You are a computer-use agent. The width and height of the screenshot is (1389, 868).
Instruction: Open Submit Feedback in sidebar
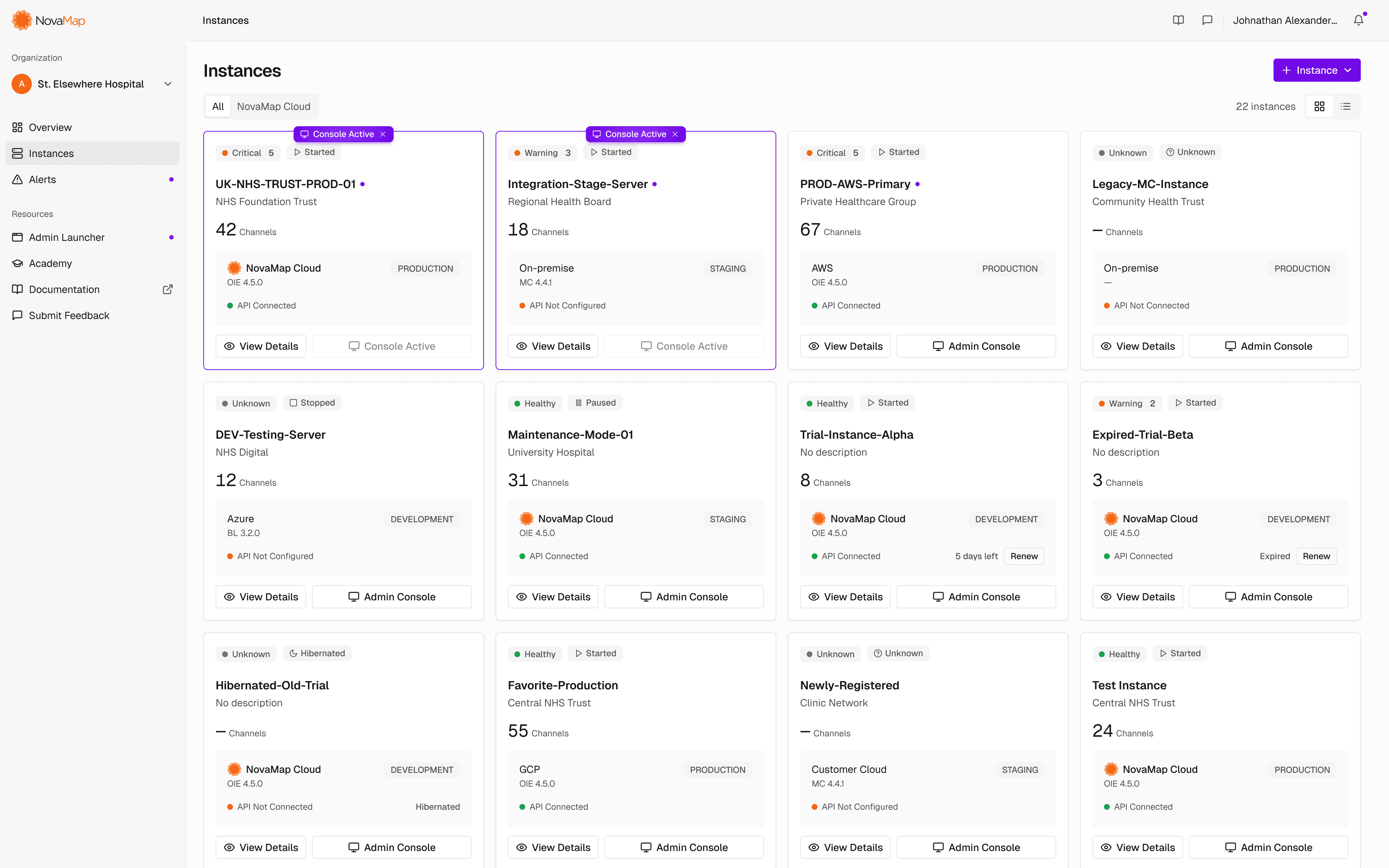coord(92,315)
